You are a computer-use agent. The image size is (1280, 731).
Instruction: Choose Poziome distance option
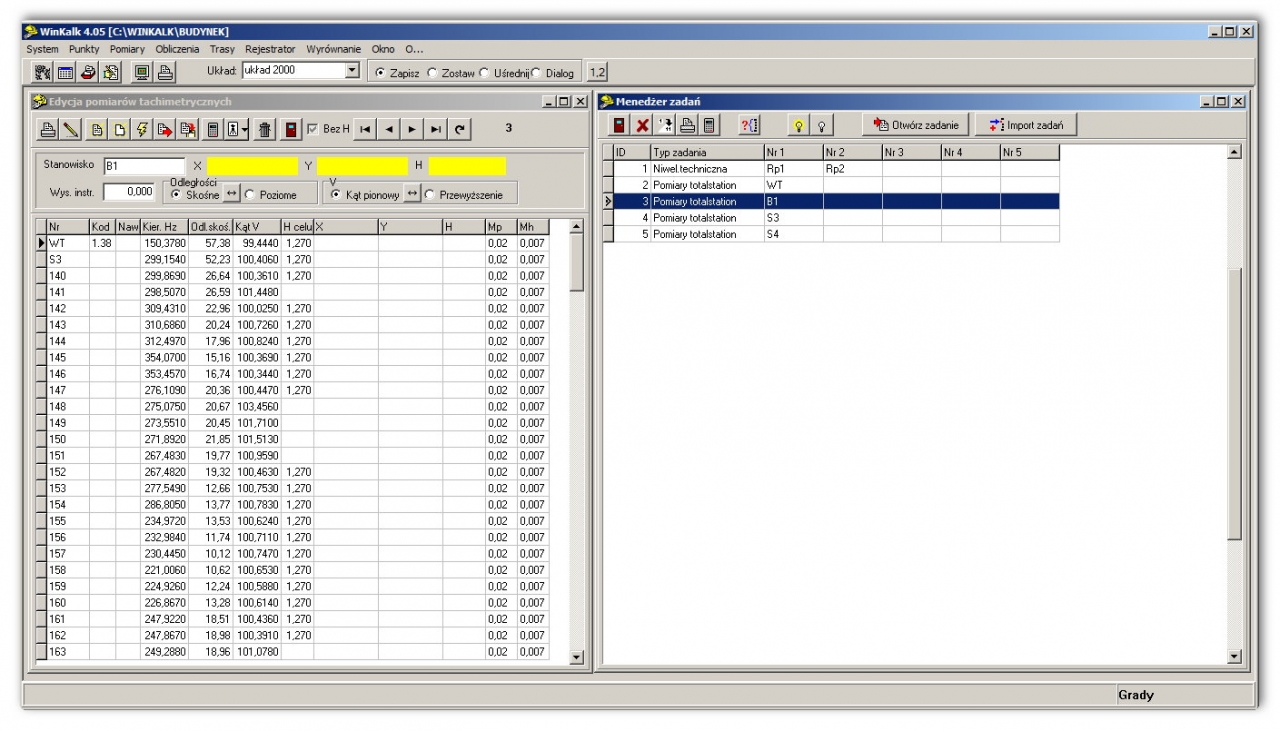(x=250, y=195)
